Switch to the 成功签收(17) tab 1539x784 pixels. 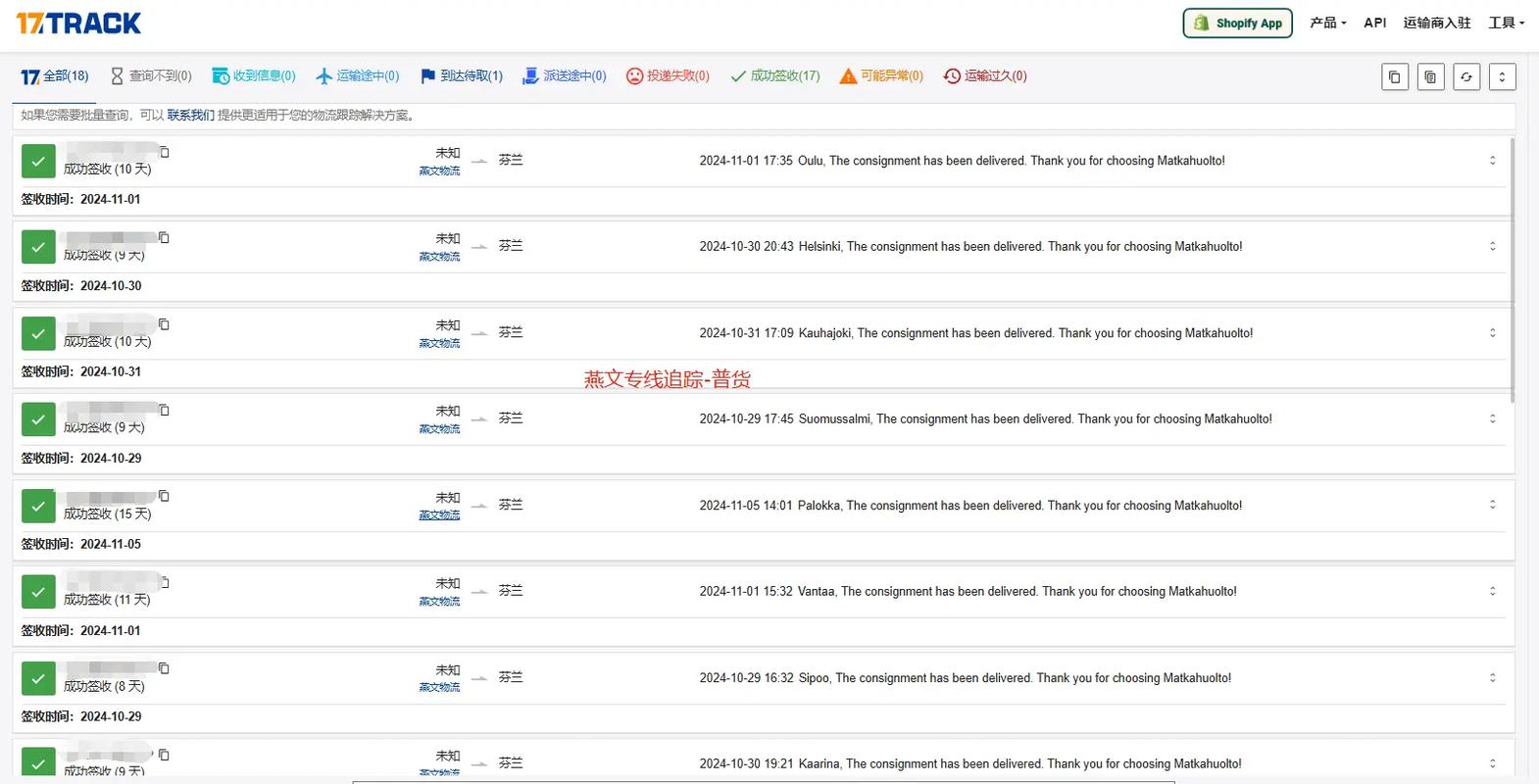(x=775, y=75)
